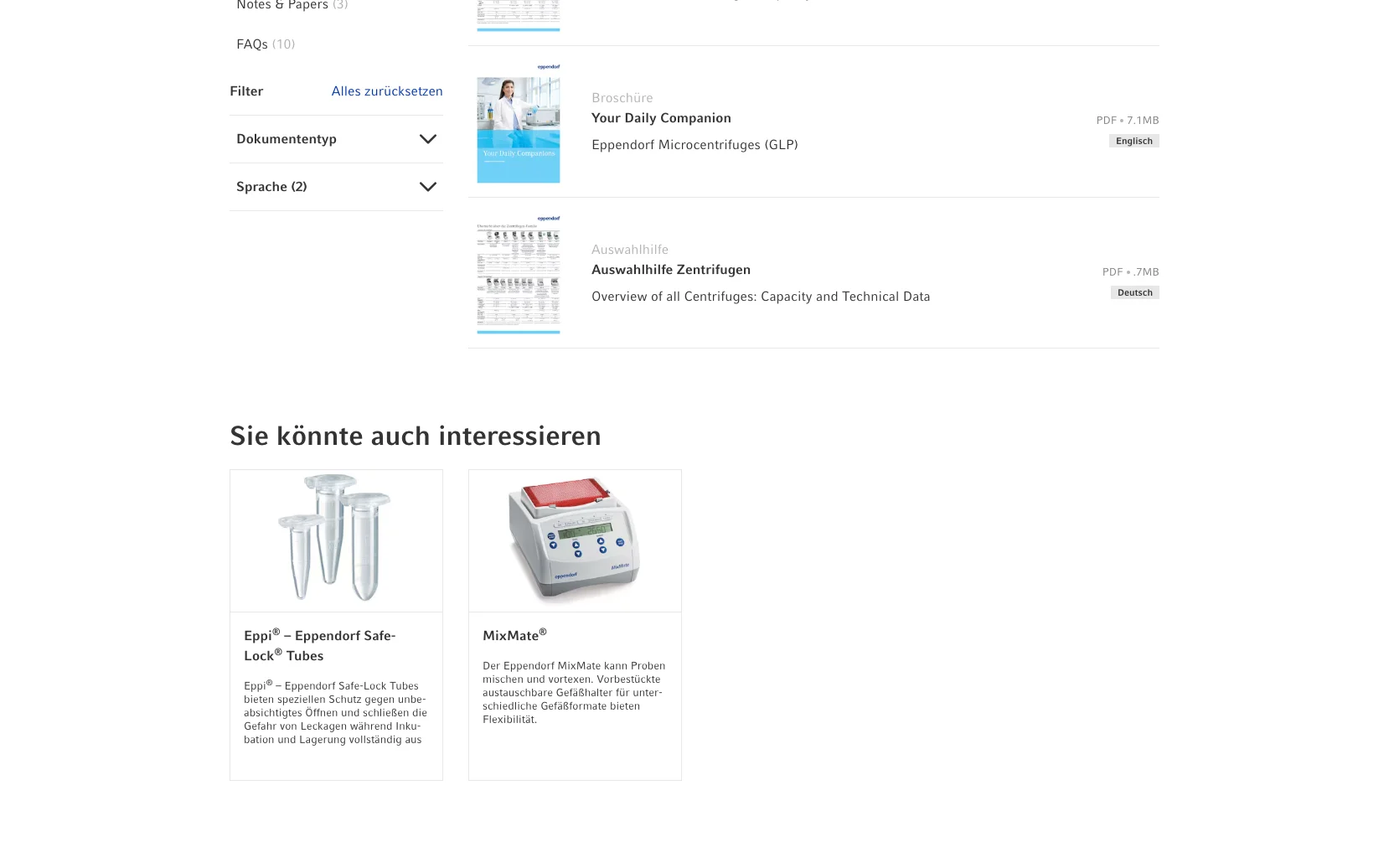This screenshot has height=868, width=1389.
Task: Open the FAQs category
Action: coord(266,44)
